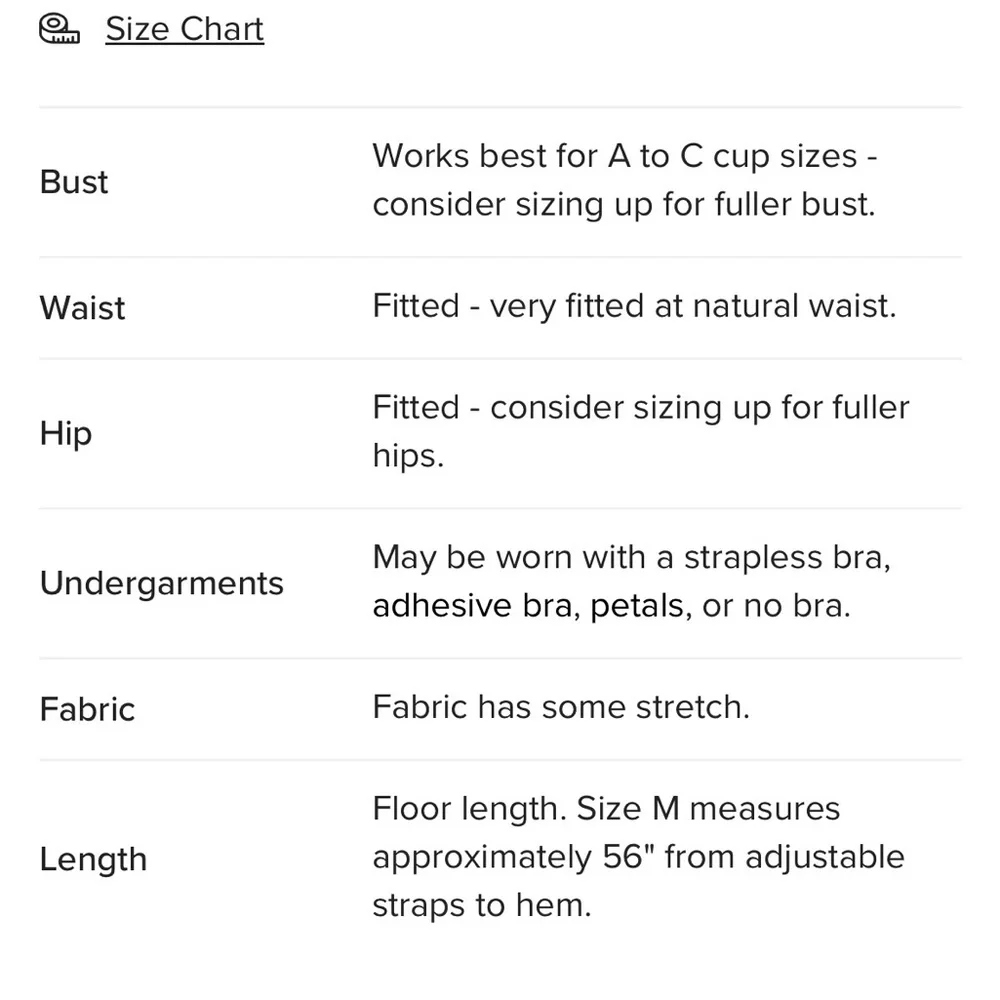The height and width of the screenshot is (1000, 1000).
Task: Select the Undergarments row label
Action: [161, 584]
